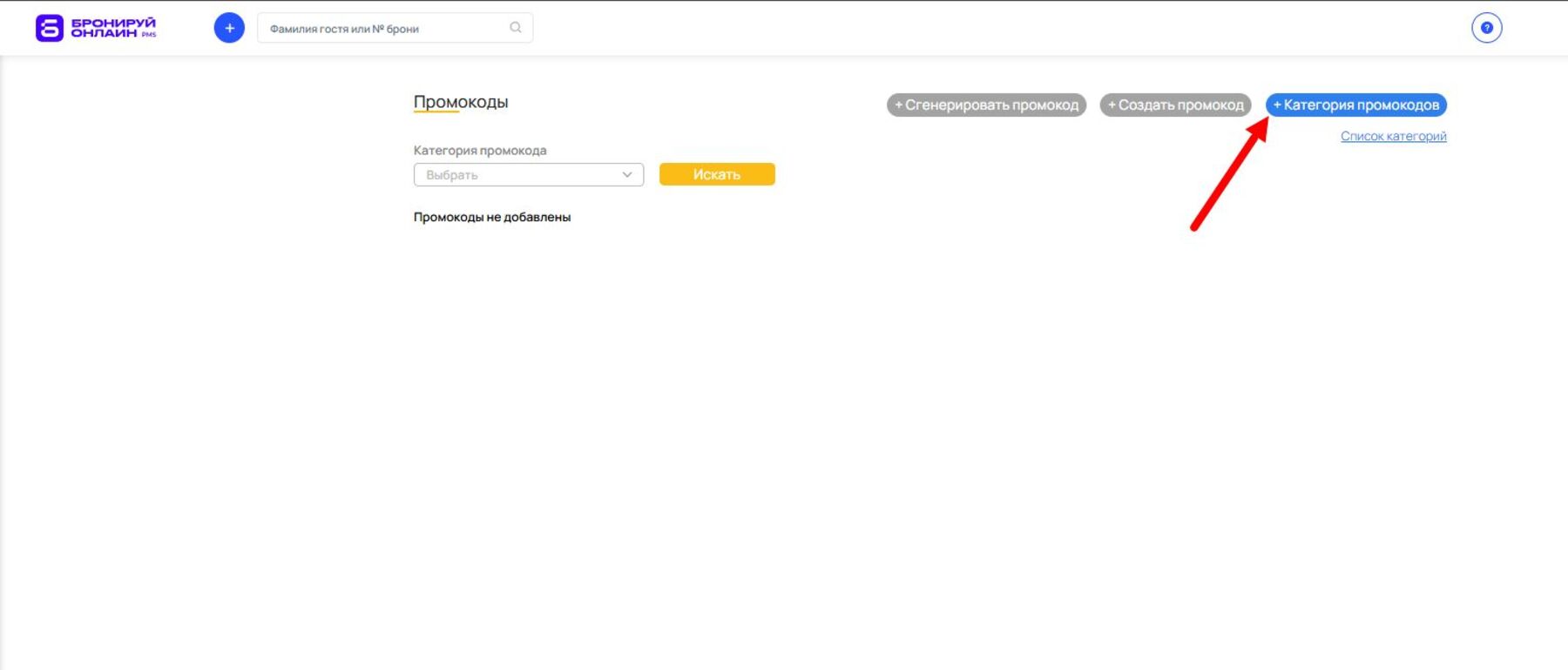The width and height of the screenshot is (1568, 670).
Task: Click the Промокоды не добавлены message
Action: click(x=492, y=217)
